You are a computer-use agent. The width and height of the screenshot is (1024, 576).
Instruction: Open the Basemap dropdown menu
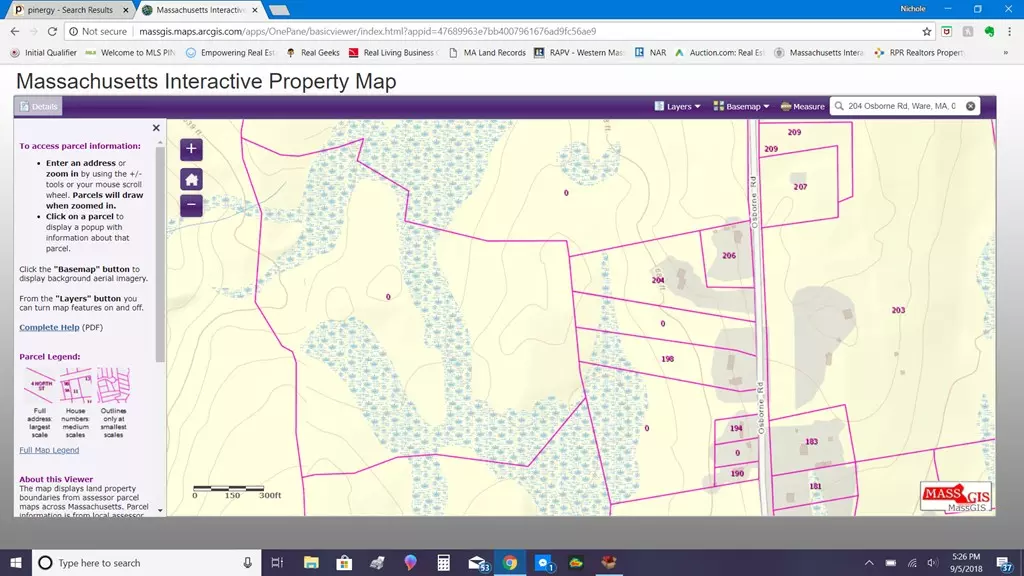click(741, 106)
